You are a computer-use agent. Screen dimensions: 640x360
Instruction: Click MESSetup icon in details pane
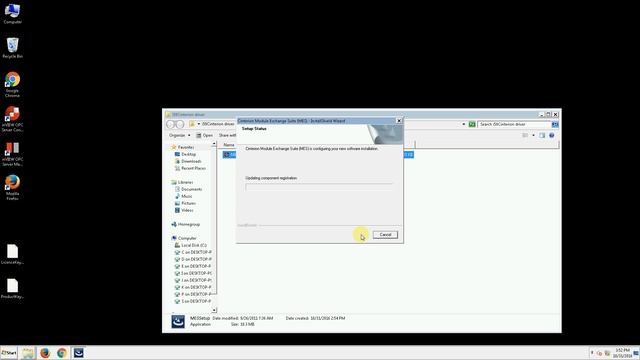pyautogui.click(x=178, y=321)
